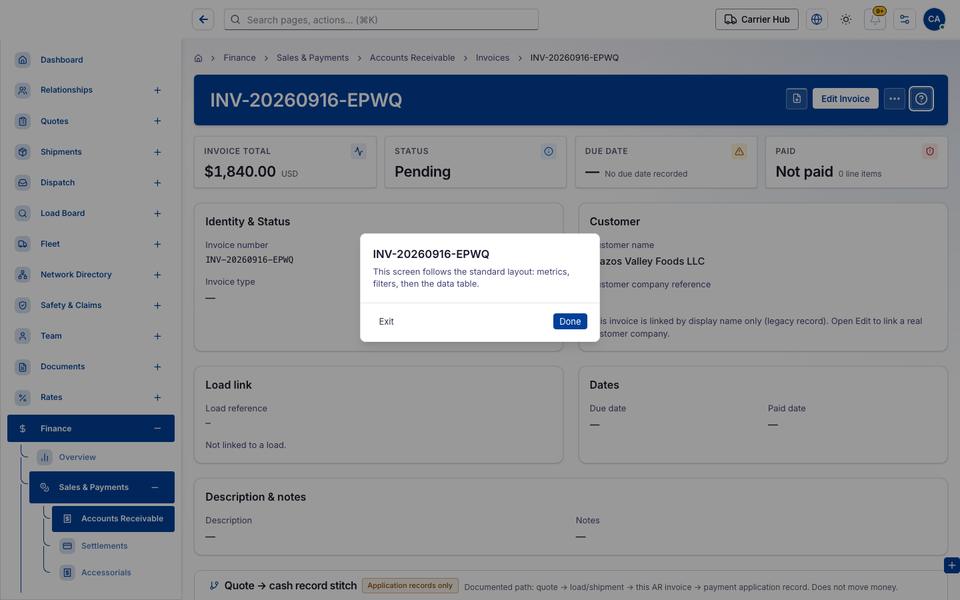Click the blue plus floating button
This screenshot has width=960, height=600.
tap(951, 565)
